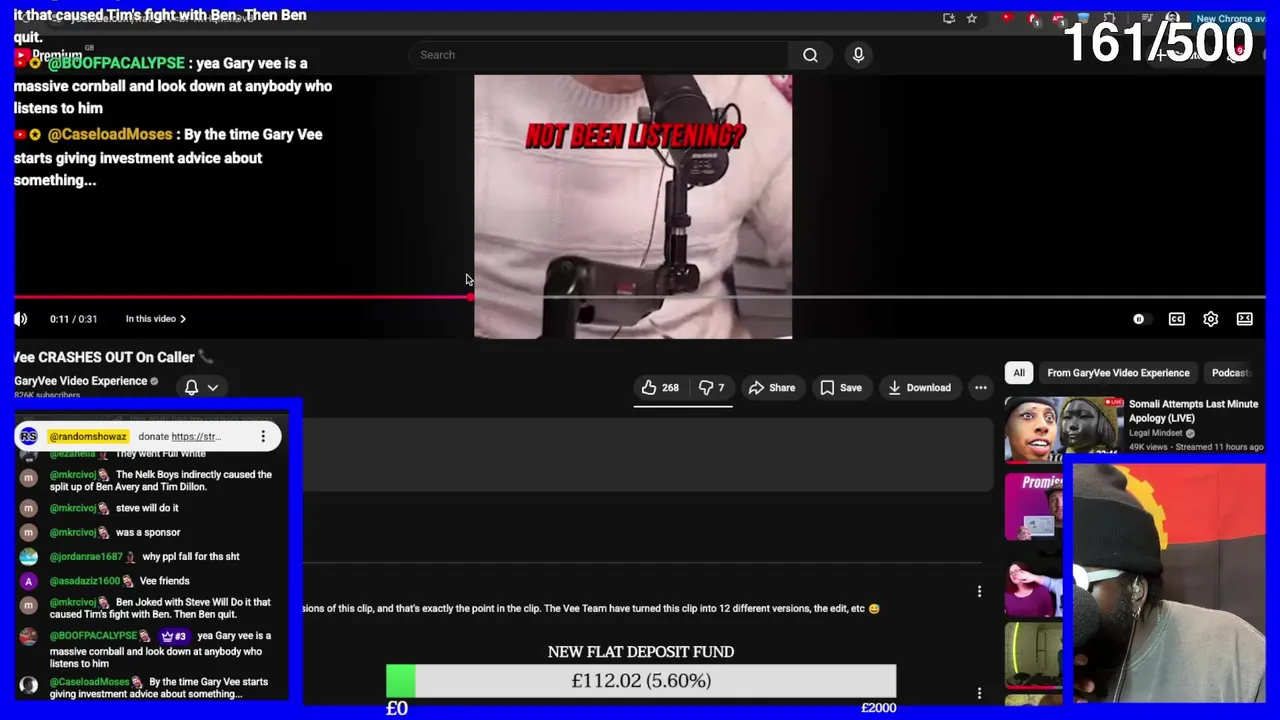
Task: Start voice search with the microphone icon
Action: [x=858, y=55]
